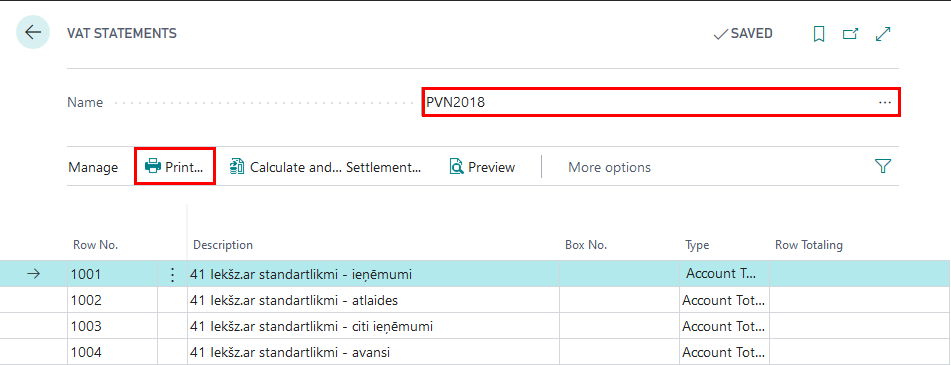Expand More options in action bar
This screenshot has height=365, width=951.
tap(609, 167)
